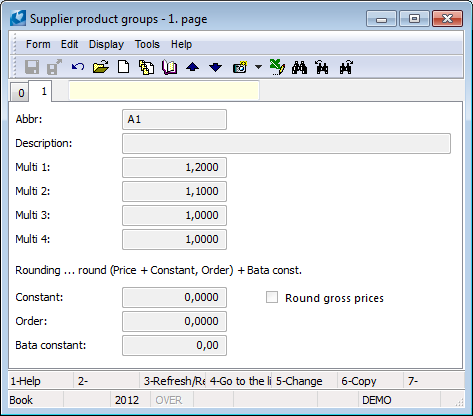Click the open folder icon
The image size is (473, 416).
101,67
